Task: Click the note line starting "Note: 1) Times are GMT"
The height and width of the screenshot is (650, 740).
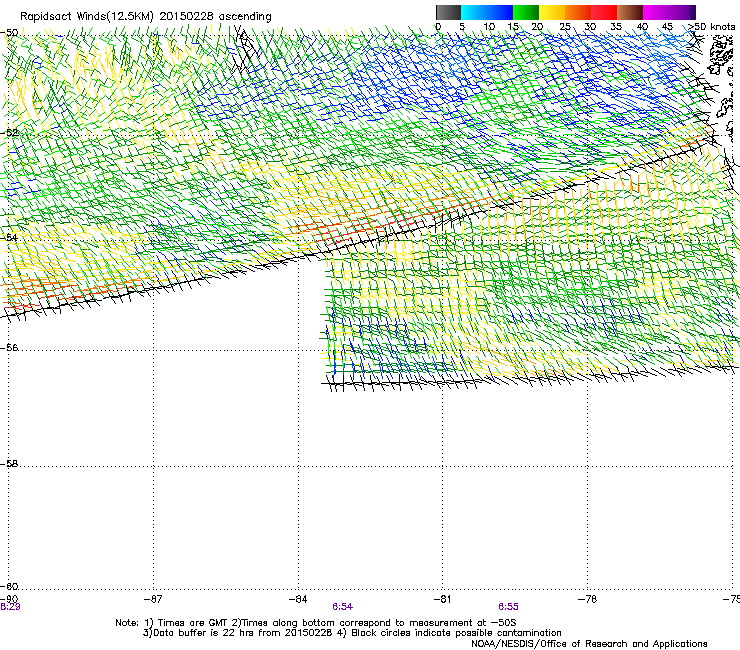Action: tap(316, 623)
